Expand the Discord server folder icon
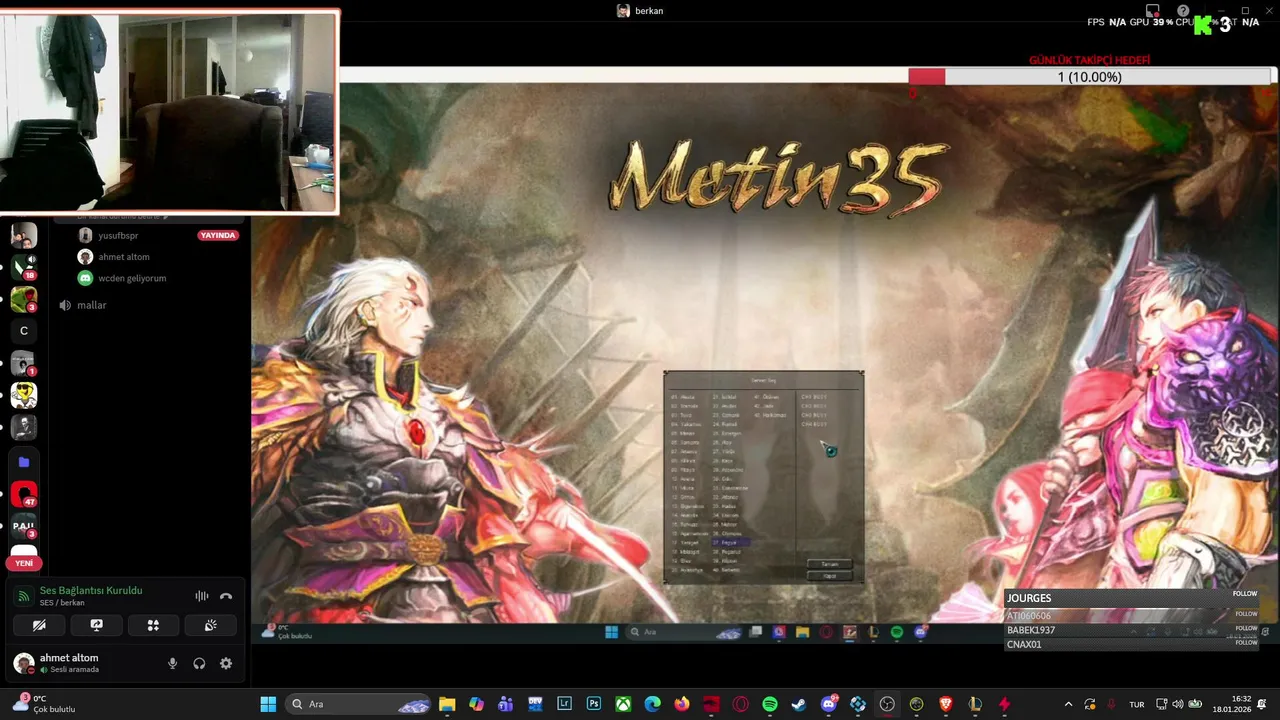Image resolution: width=1280 pixels, height=720 pixels. click(x=24, y=462)
